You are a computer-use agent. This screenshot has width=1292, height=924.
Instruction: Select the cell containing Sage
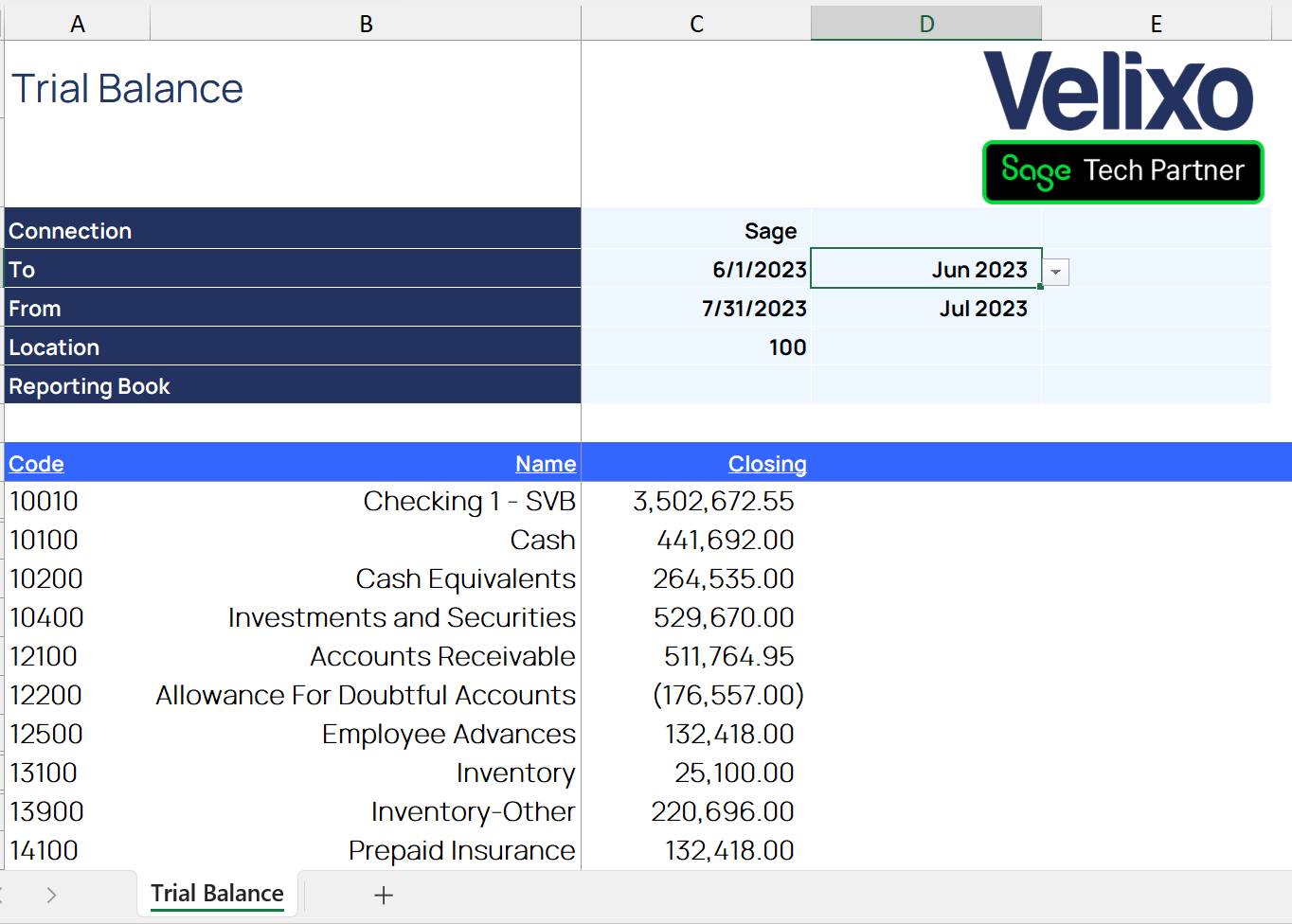click(x=696, y=230)
